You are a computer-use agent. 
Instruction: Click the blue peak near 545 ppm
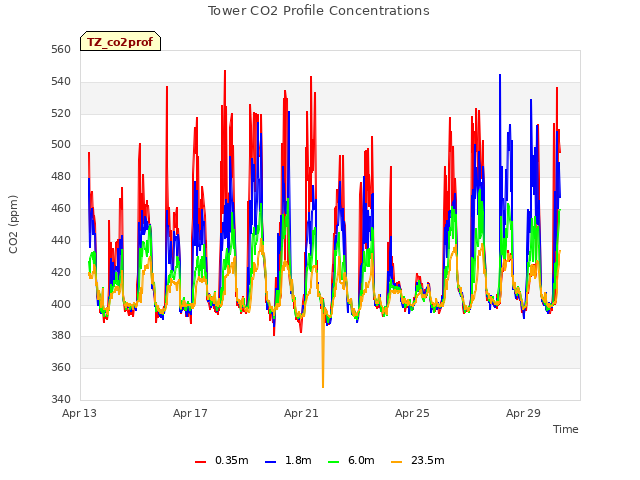pos(500,76)
